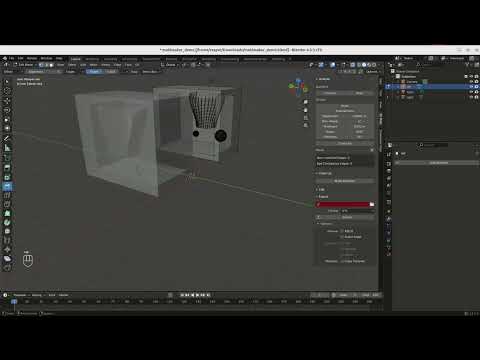Open the Keying dropdown in timeline

pyautogui.click(x=37, y=295)
